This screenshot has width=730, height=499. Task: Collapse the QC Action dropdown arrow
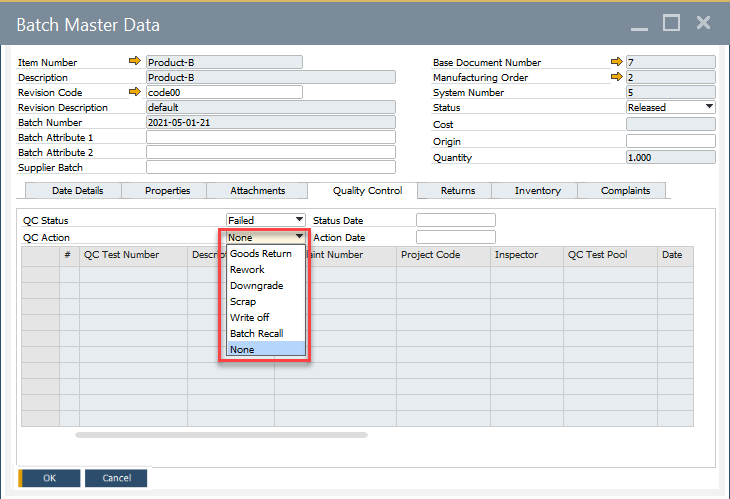pos(298,237)
